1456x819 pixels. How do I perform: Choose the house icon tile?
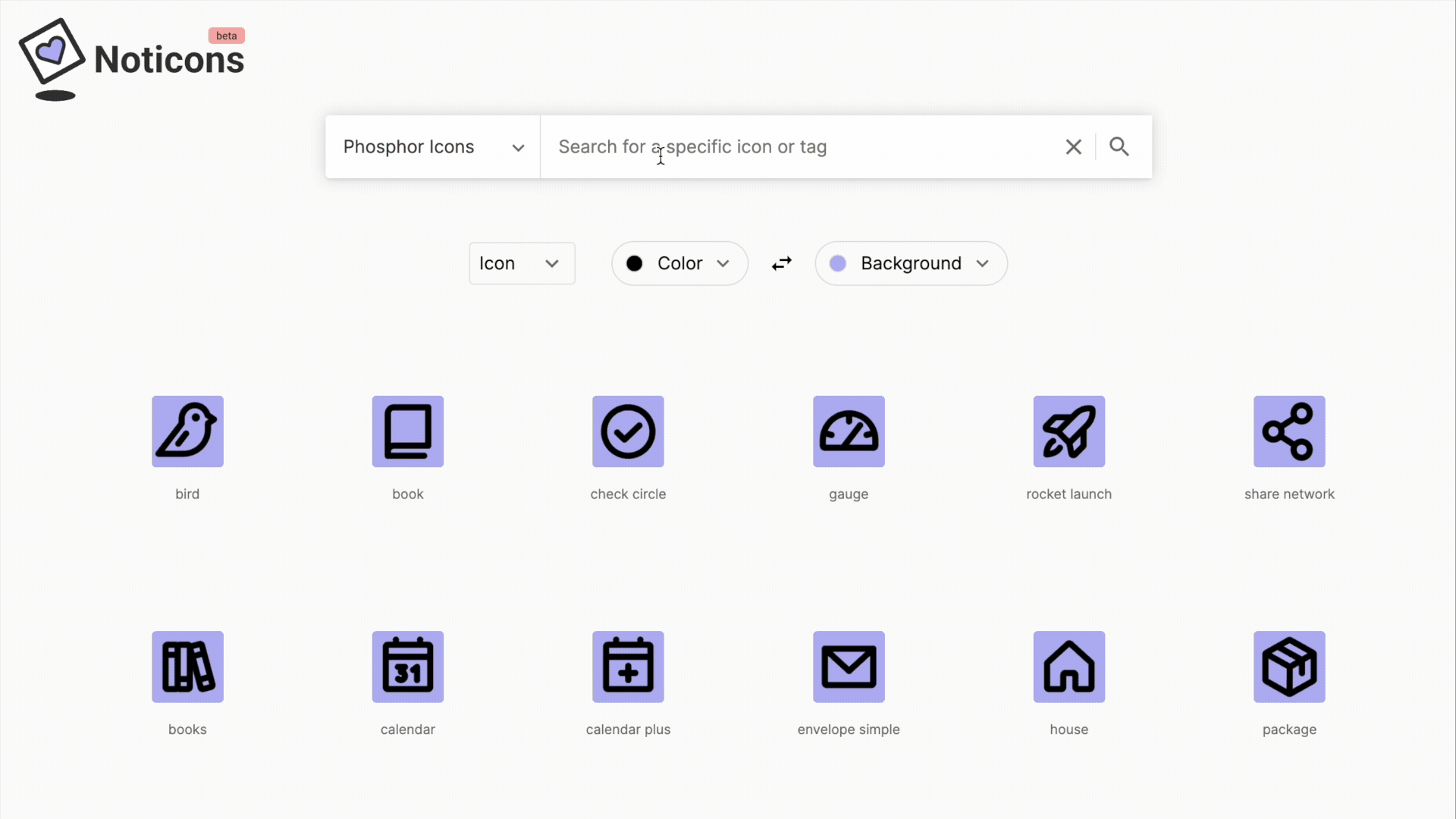(x=1069, y=667)
